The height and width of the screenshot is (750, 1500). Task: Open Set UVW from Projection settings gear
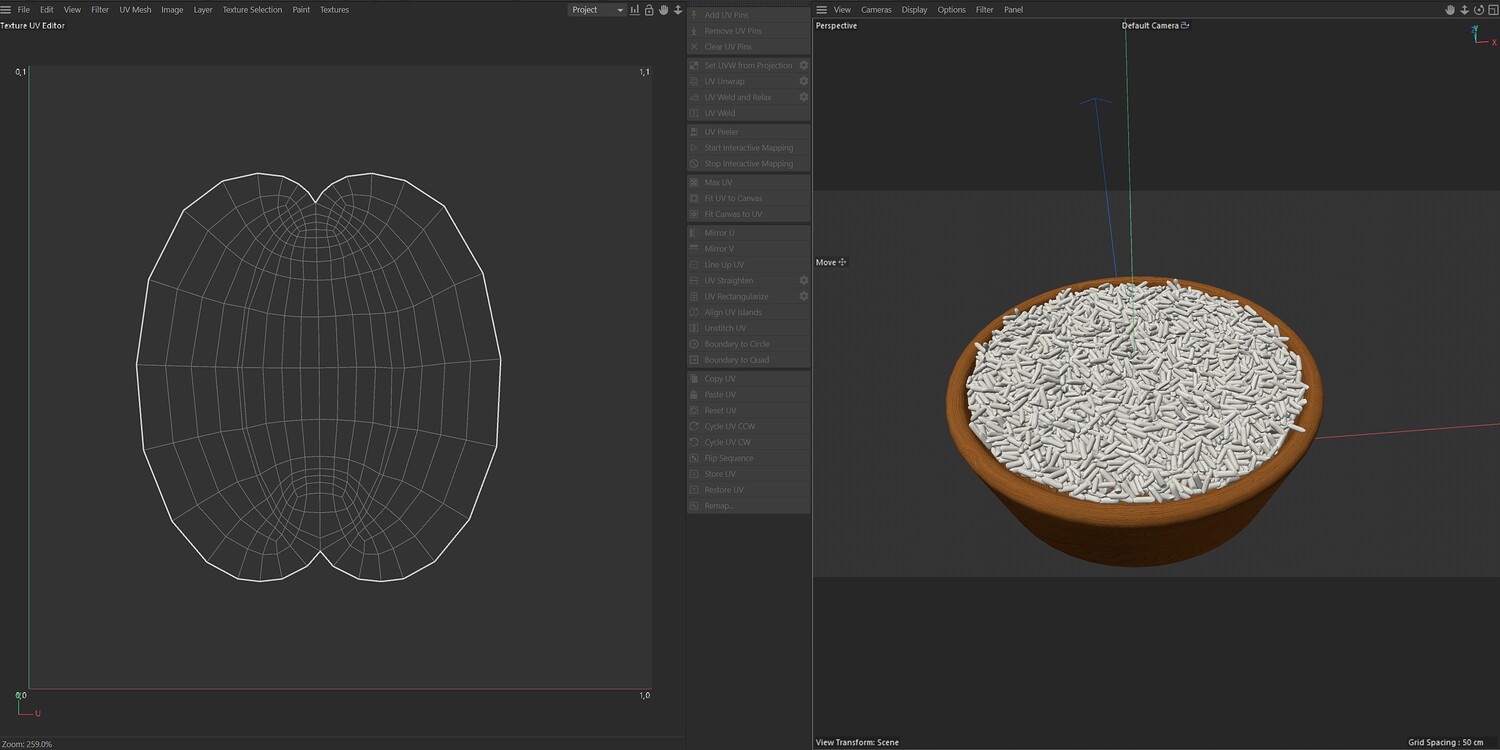coord(803,65)
